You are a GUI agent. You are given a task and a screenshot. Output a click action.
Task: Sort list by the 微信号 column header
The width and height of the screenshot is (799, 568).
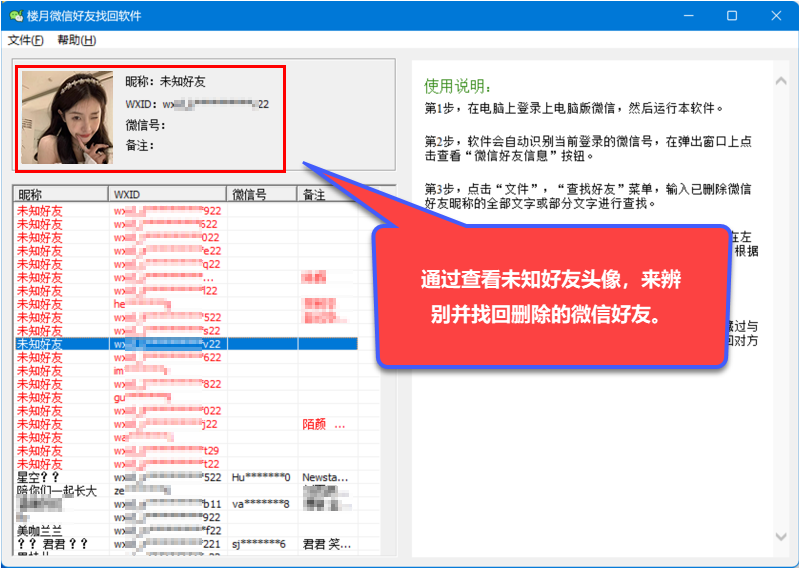point(262,195)
